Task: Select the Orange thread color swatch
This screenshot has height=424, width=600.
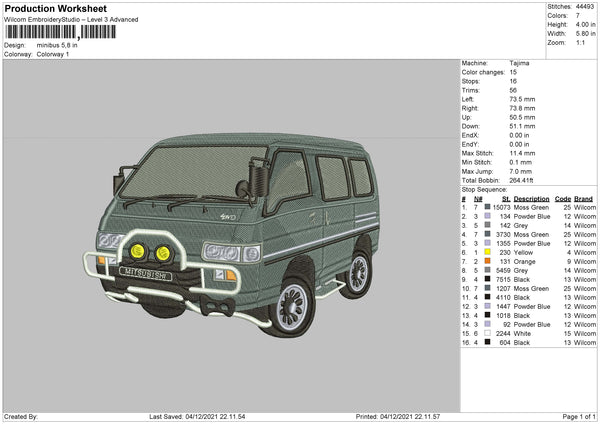Action: 487,261
